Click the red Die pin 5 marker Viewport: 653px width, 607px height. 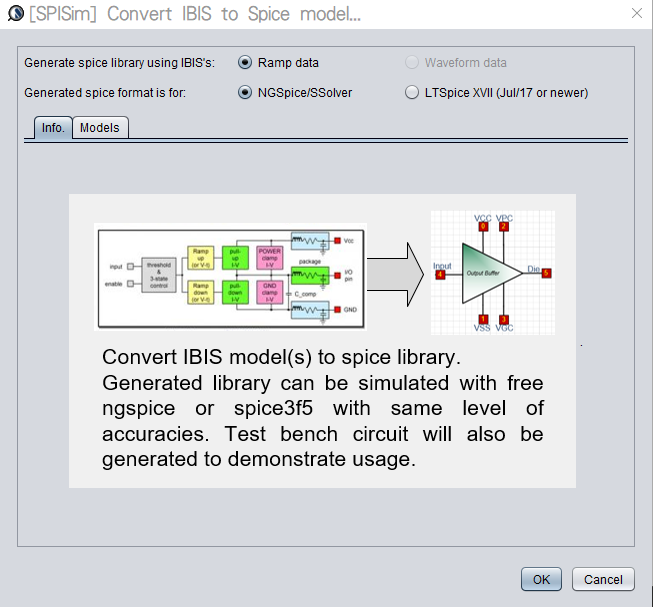coord(546,273)
